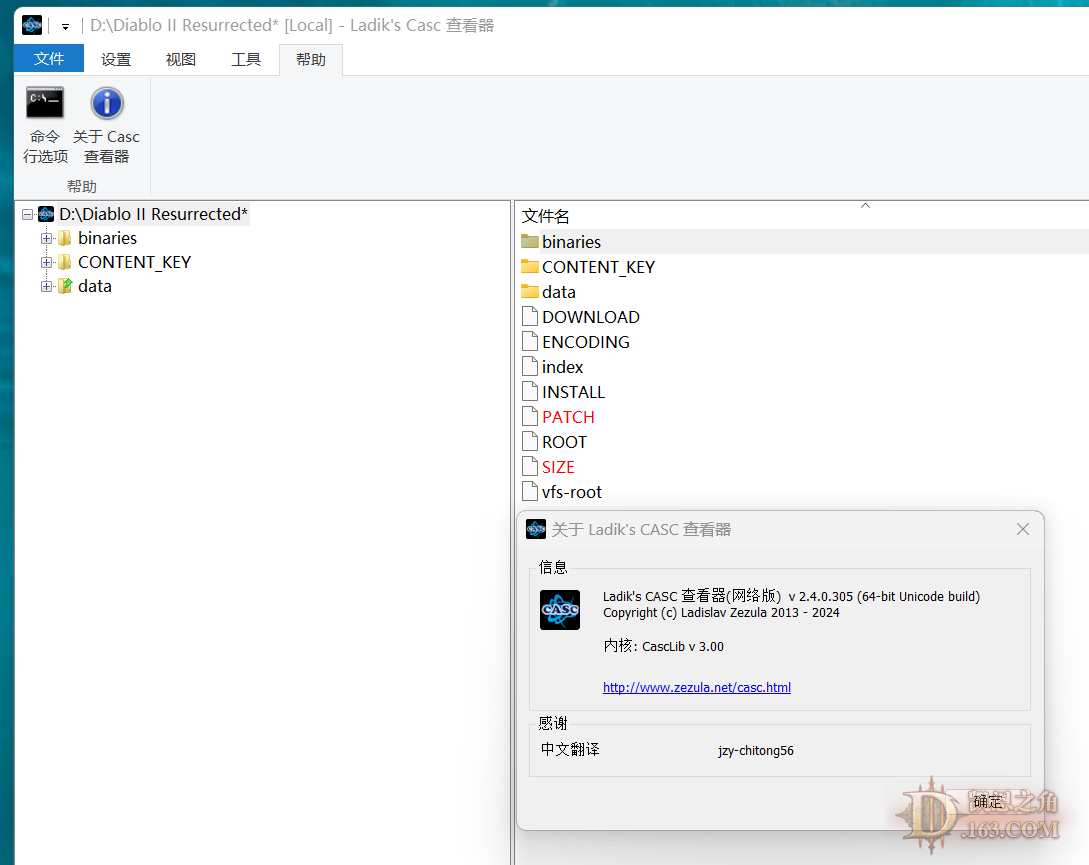
Task: Click binaries tree folder icon
Action: click(x=65, y=238)
